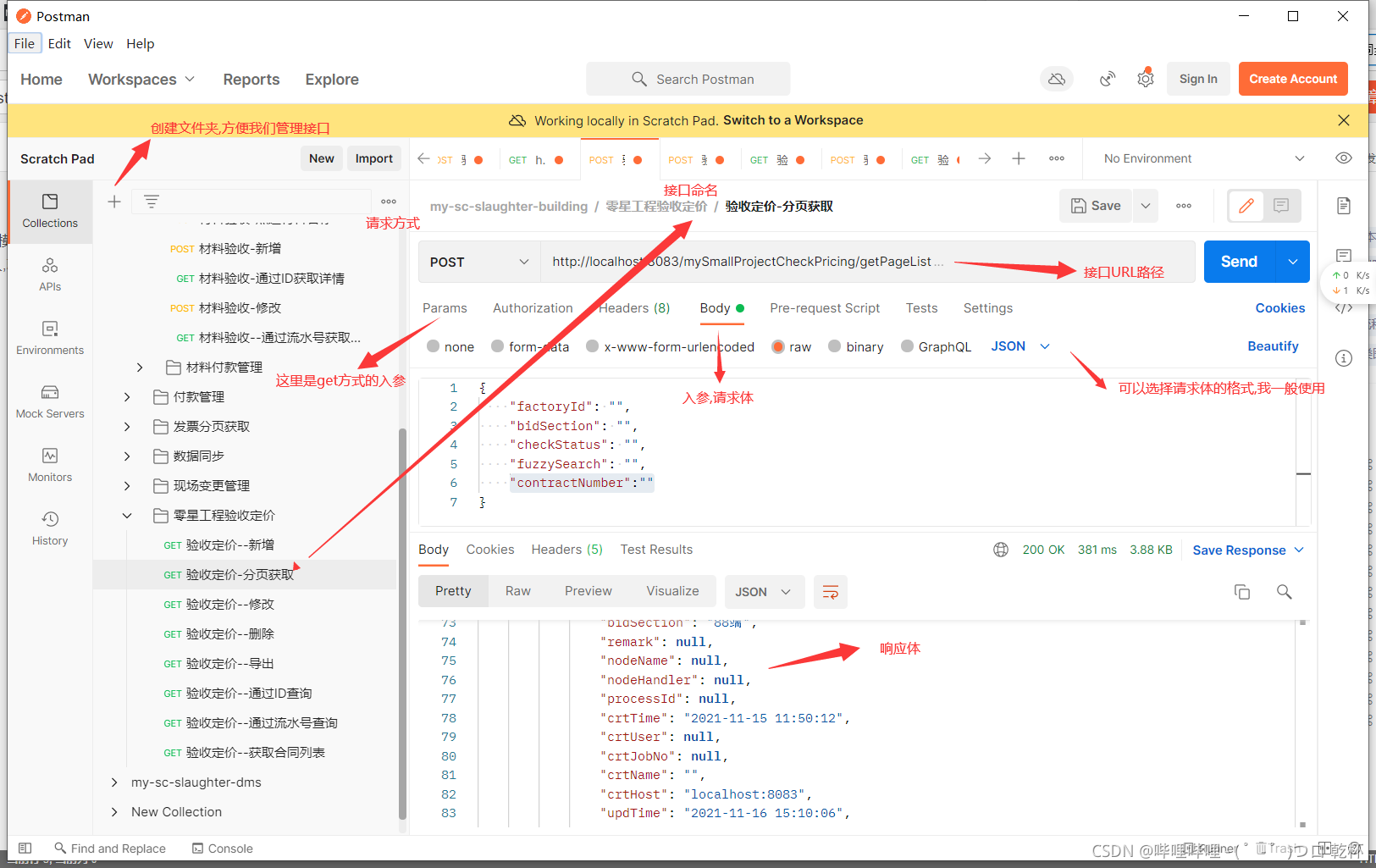Open a new request tab with plus

click(x=1019, y=158)
